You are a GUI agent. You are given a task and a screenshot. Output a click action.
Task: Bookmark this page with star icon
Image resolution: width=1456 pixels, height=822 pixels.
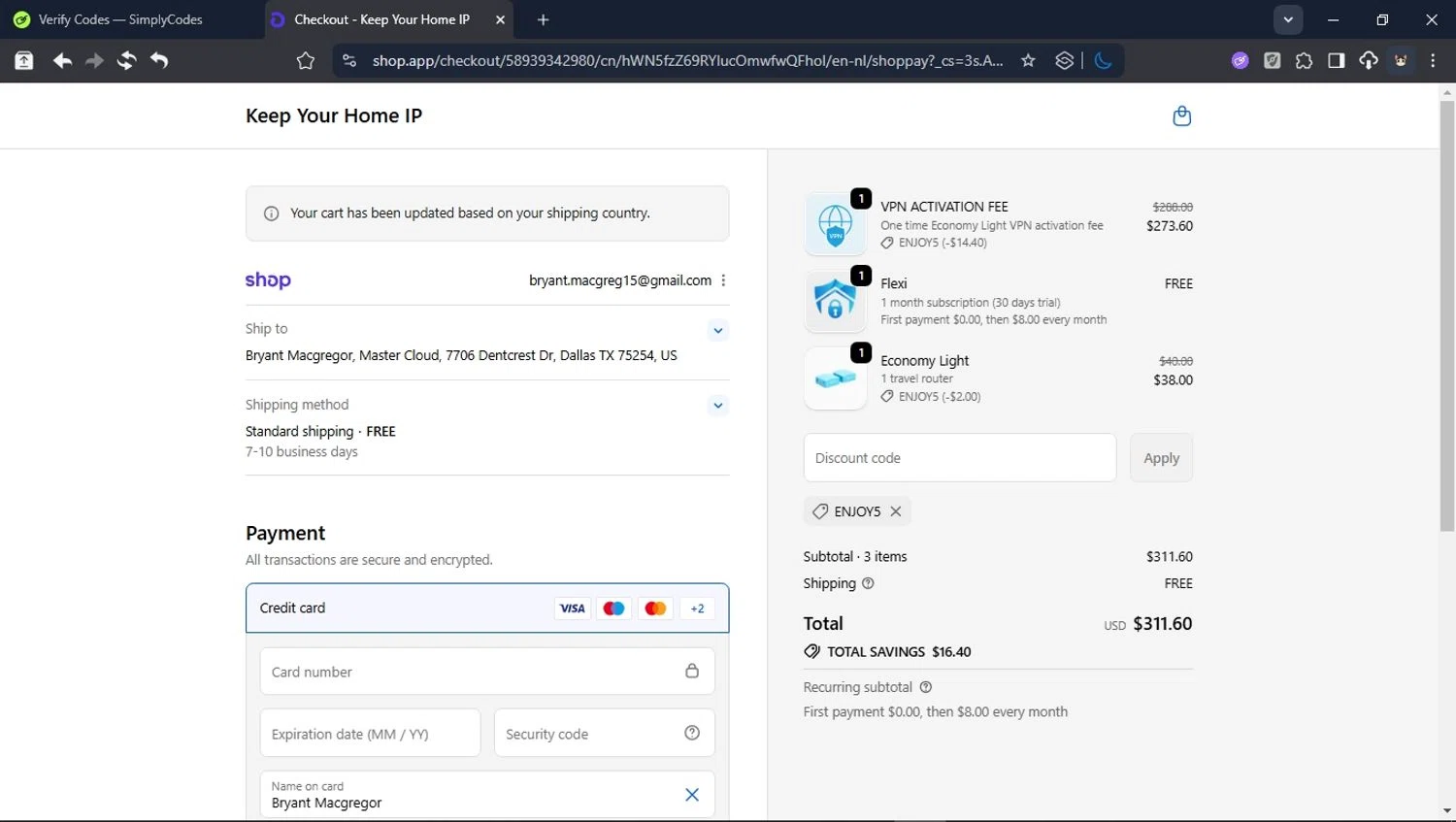pos(1028,60)
